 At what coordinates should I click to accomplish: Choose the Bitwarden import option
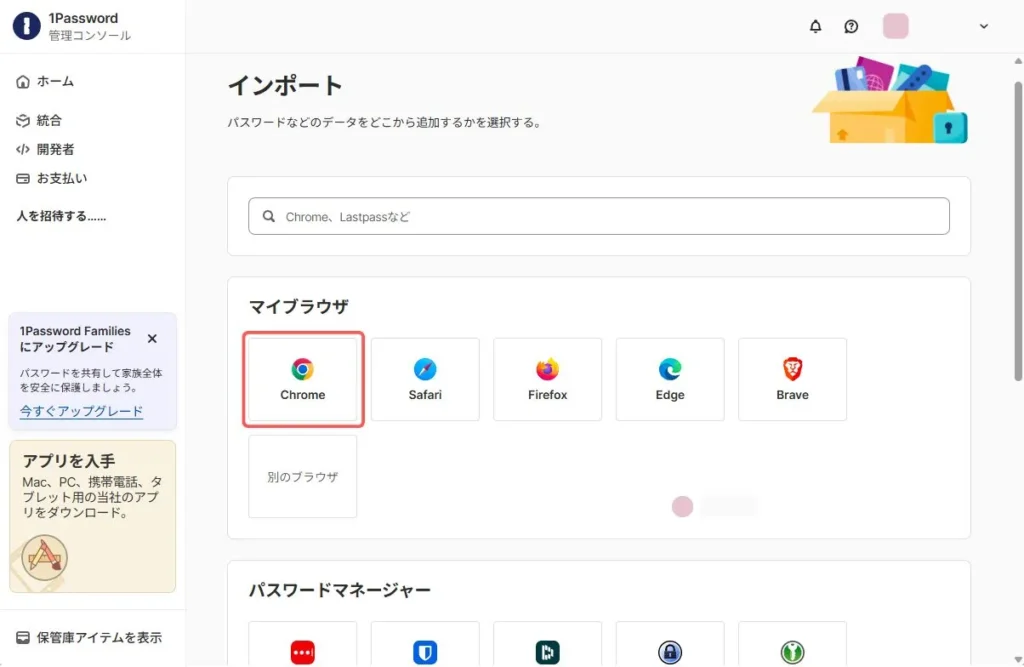point(425,651)
